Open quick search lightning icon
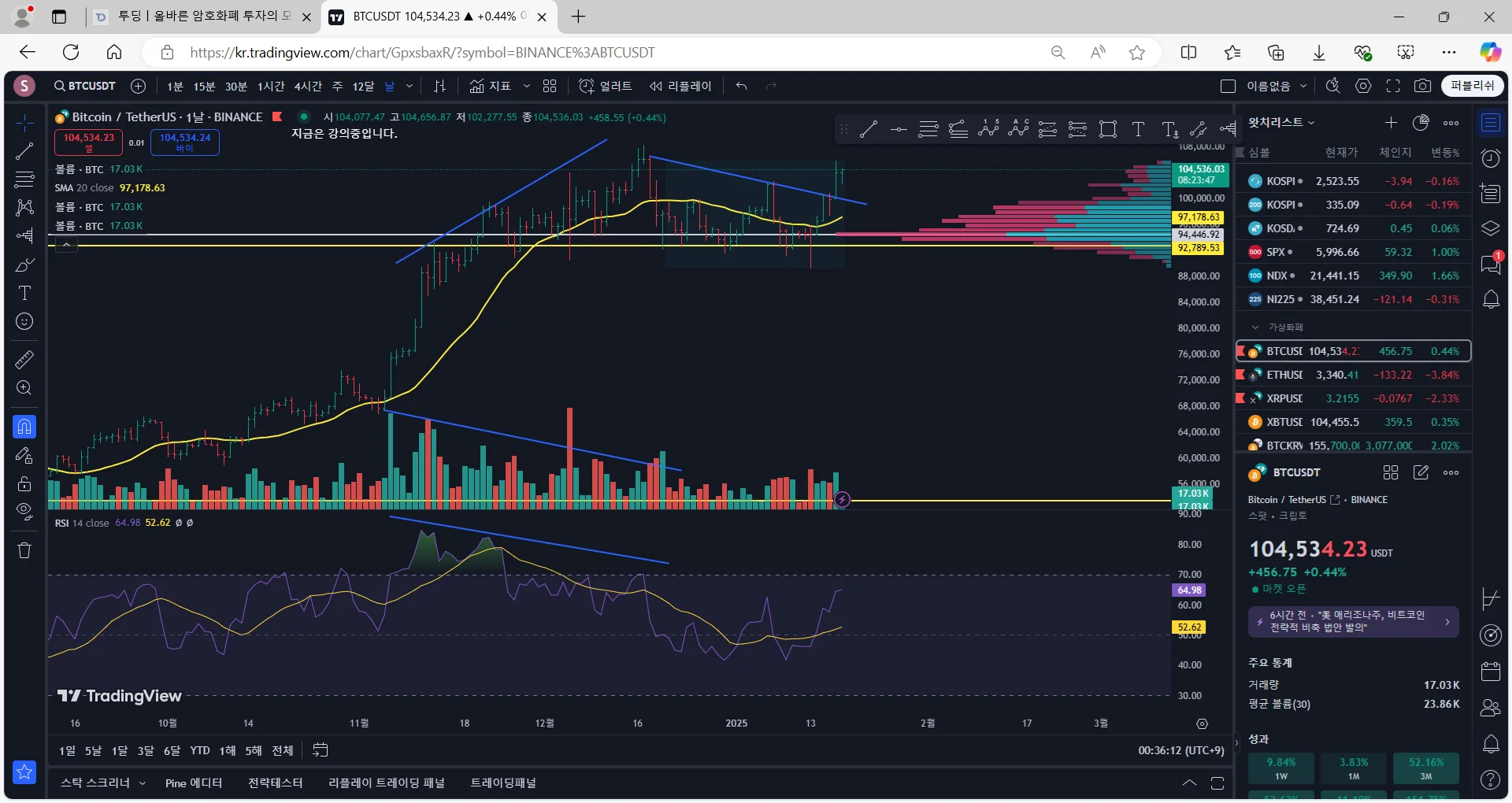The height and width of the screenshot is (803, 1512). point(1332,86)
